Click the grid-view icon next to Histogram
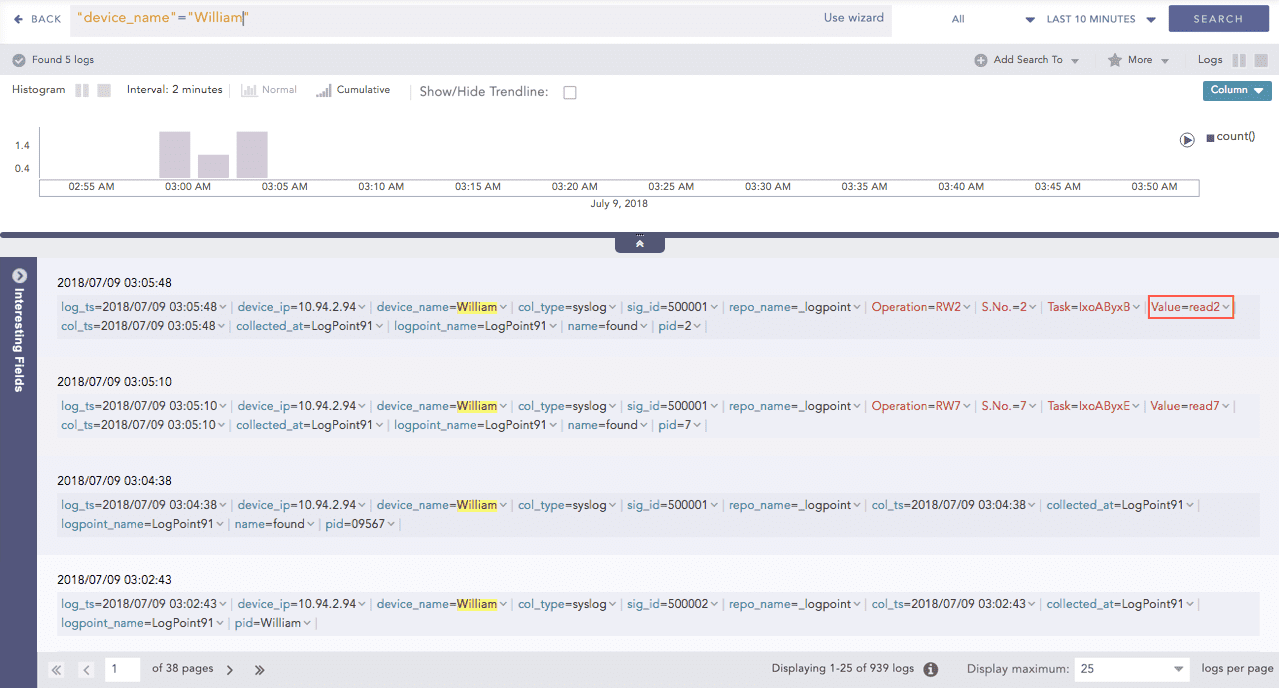The height and width of the screenshot is (688, 1279). click(x=104, y=89)
